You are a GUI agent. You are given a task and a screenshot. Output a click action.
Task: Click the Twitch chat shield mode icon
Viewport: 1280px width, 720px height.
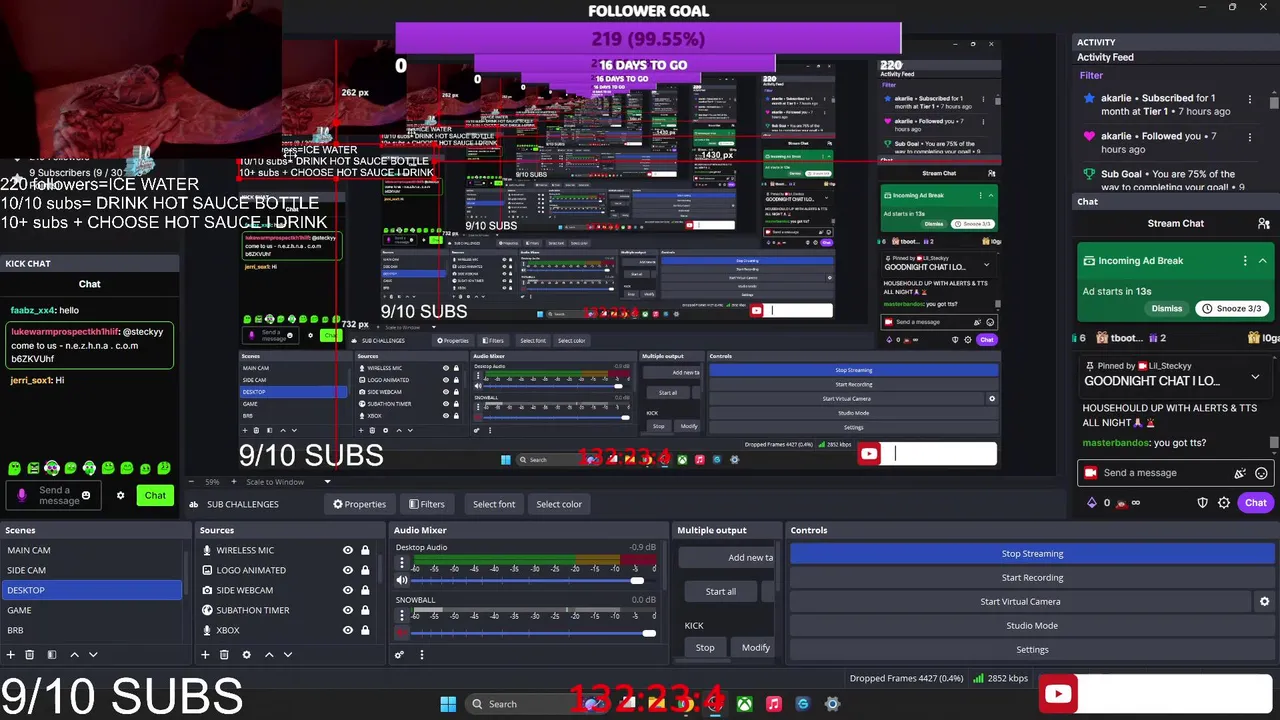pyautogui.click(x=1202, y=503)
